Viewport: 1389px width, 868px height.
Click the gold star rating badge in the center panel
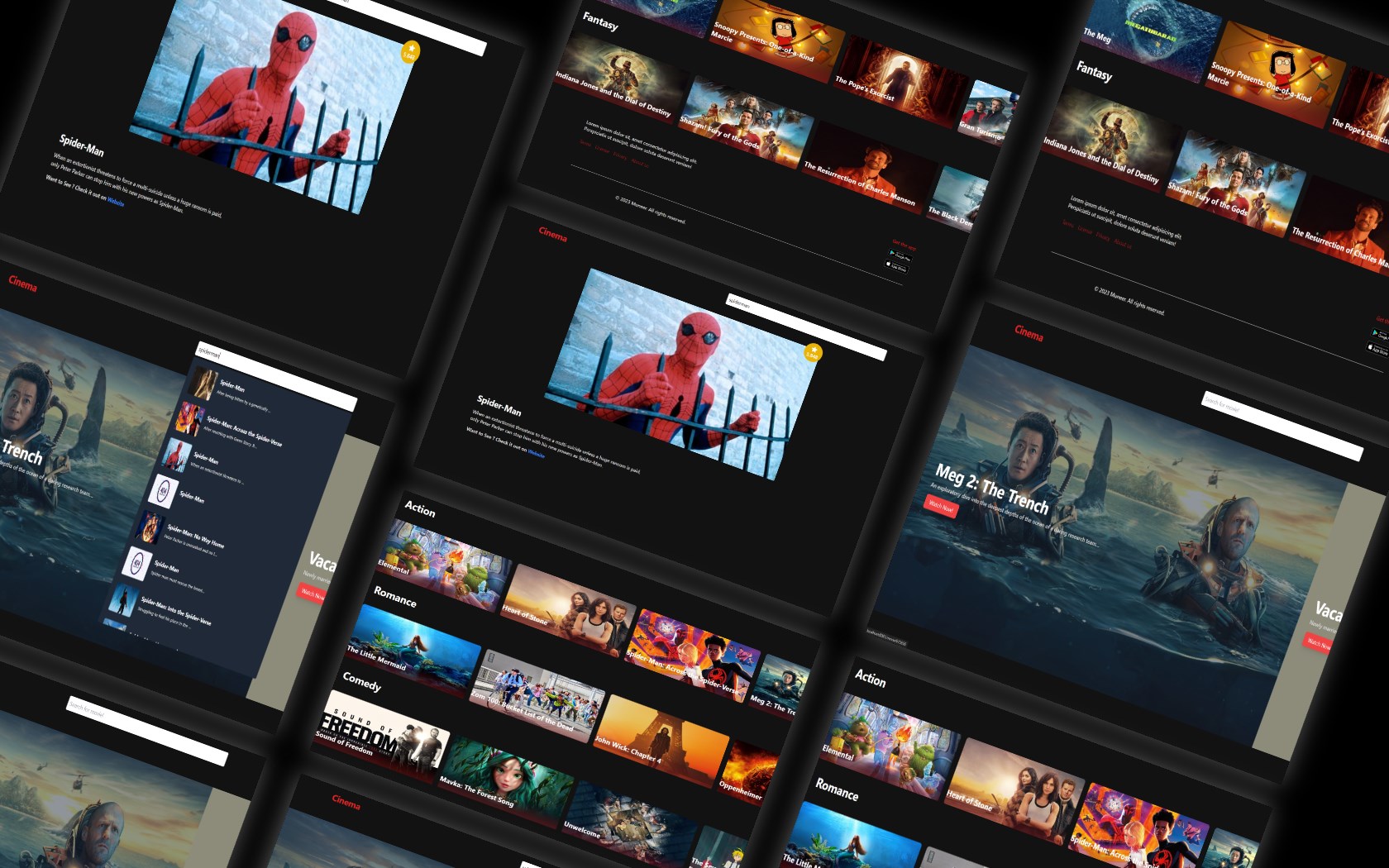click(813, 351)
